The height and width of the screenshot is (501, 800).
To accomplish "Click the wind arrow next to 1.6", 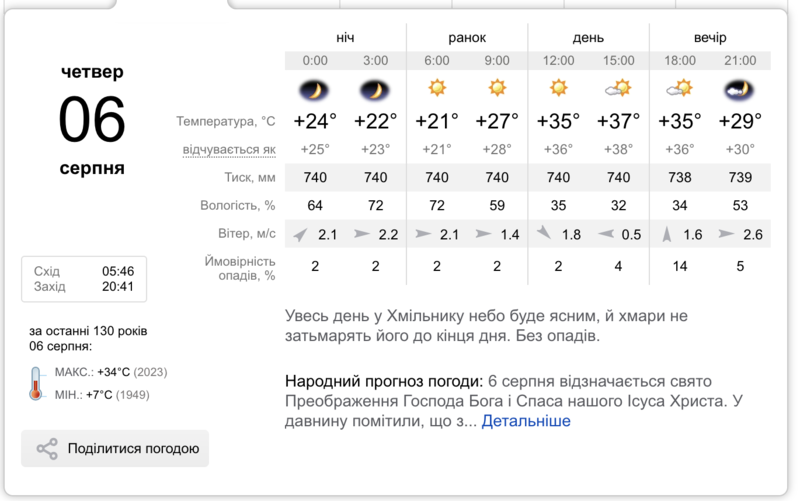I will (x=666, y=234).
